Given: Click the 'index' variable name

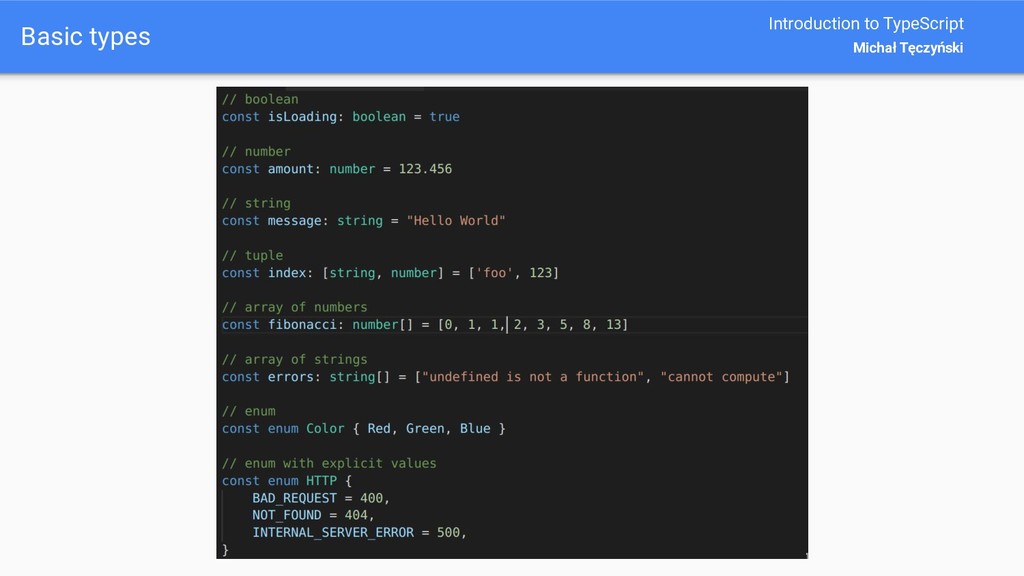Looking at the screenshot, I should [x=287, y=273].
